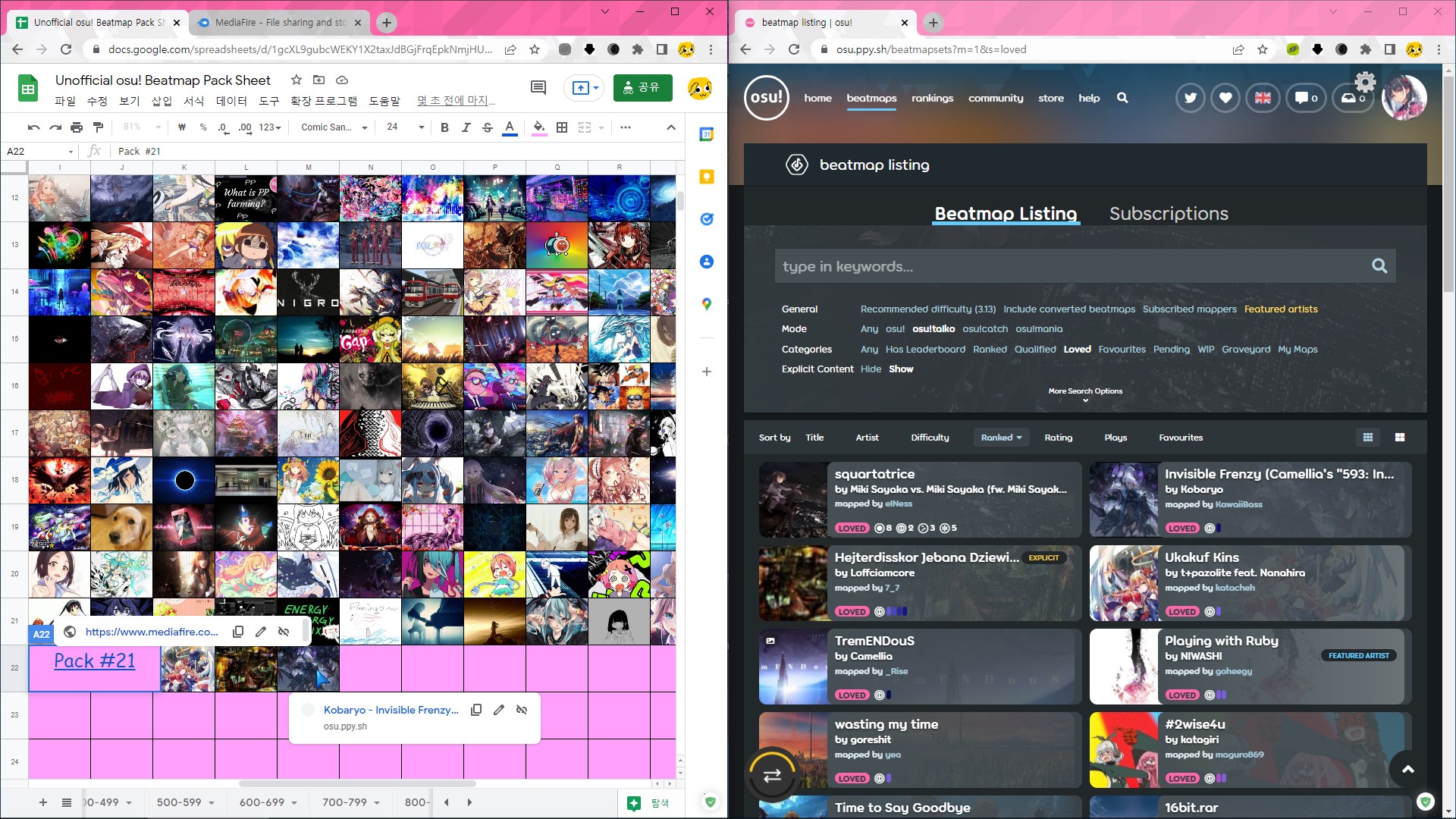This screenshot has width=1456, height=819.
Task: Switch to the 500-599 sheet tab
Action: tap(179, 802)
